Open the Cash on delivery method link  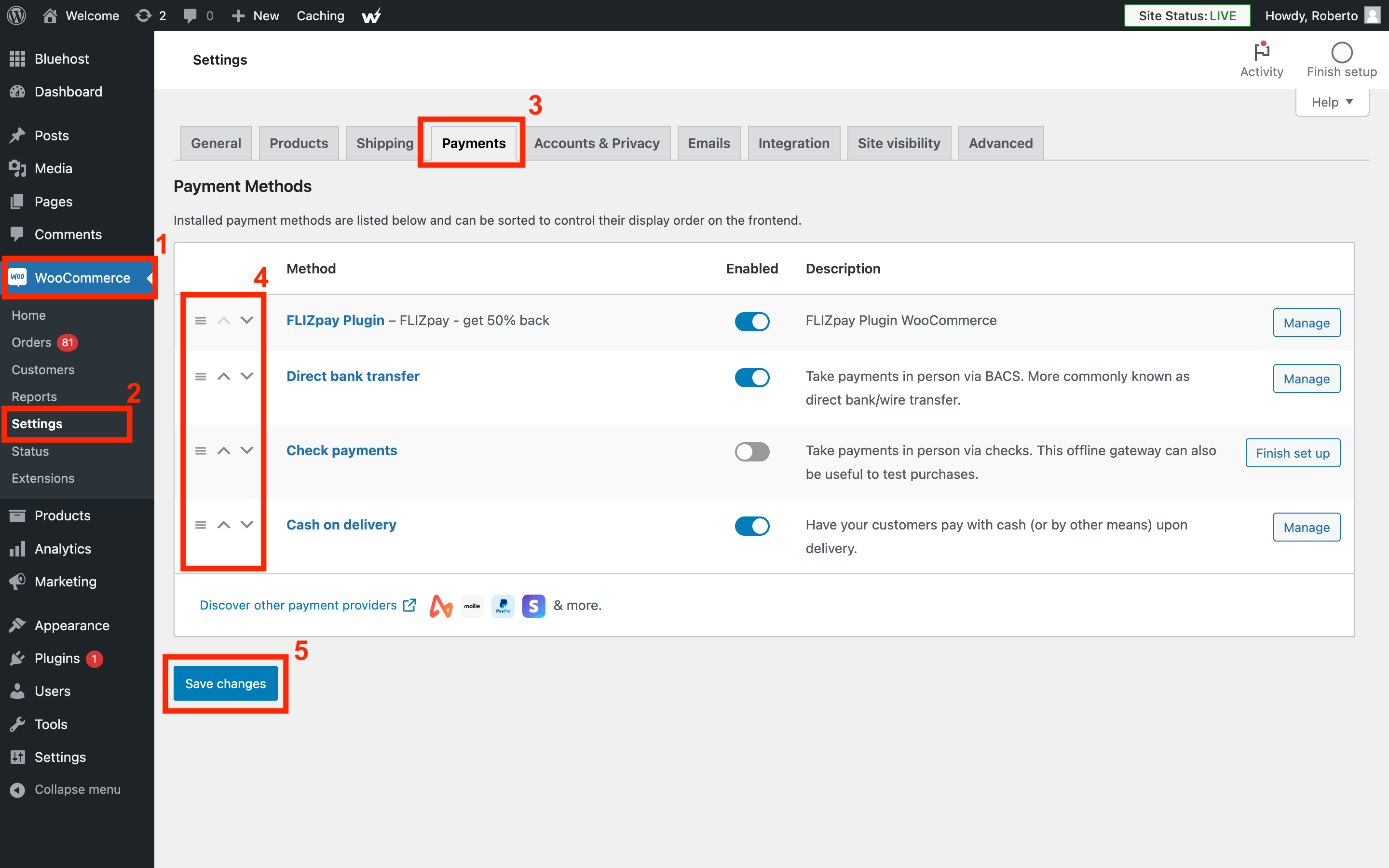tap(341, 525)
